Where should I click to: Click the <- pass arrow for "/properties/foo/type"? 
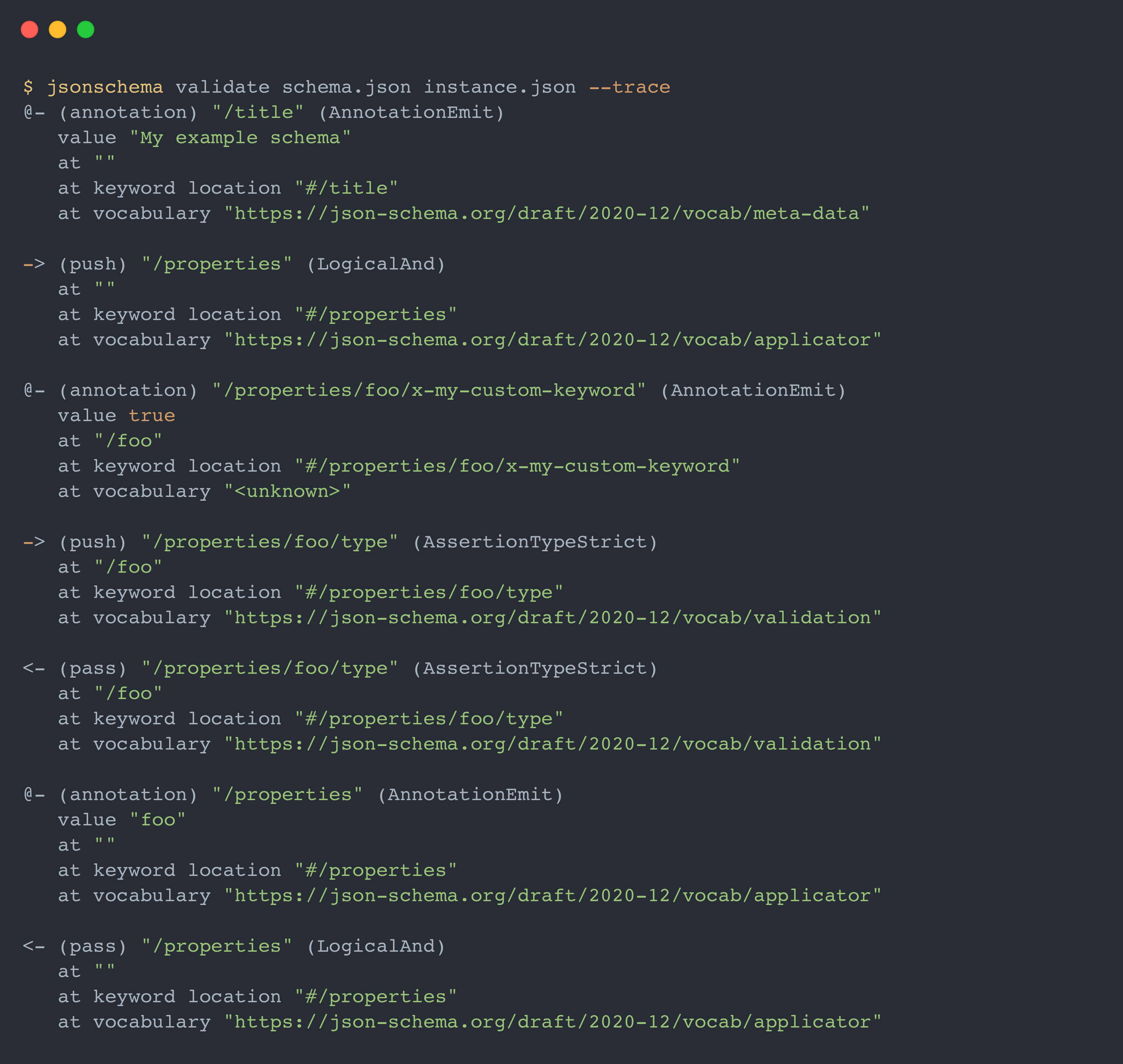pyautogui.click(x=34, y=669)
